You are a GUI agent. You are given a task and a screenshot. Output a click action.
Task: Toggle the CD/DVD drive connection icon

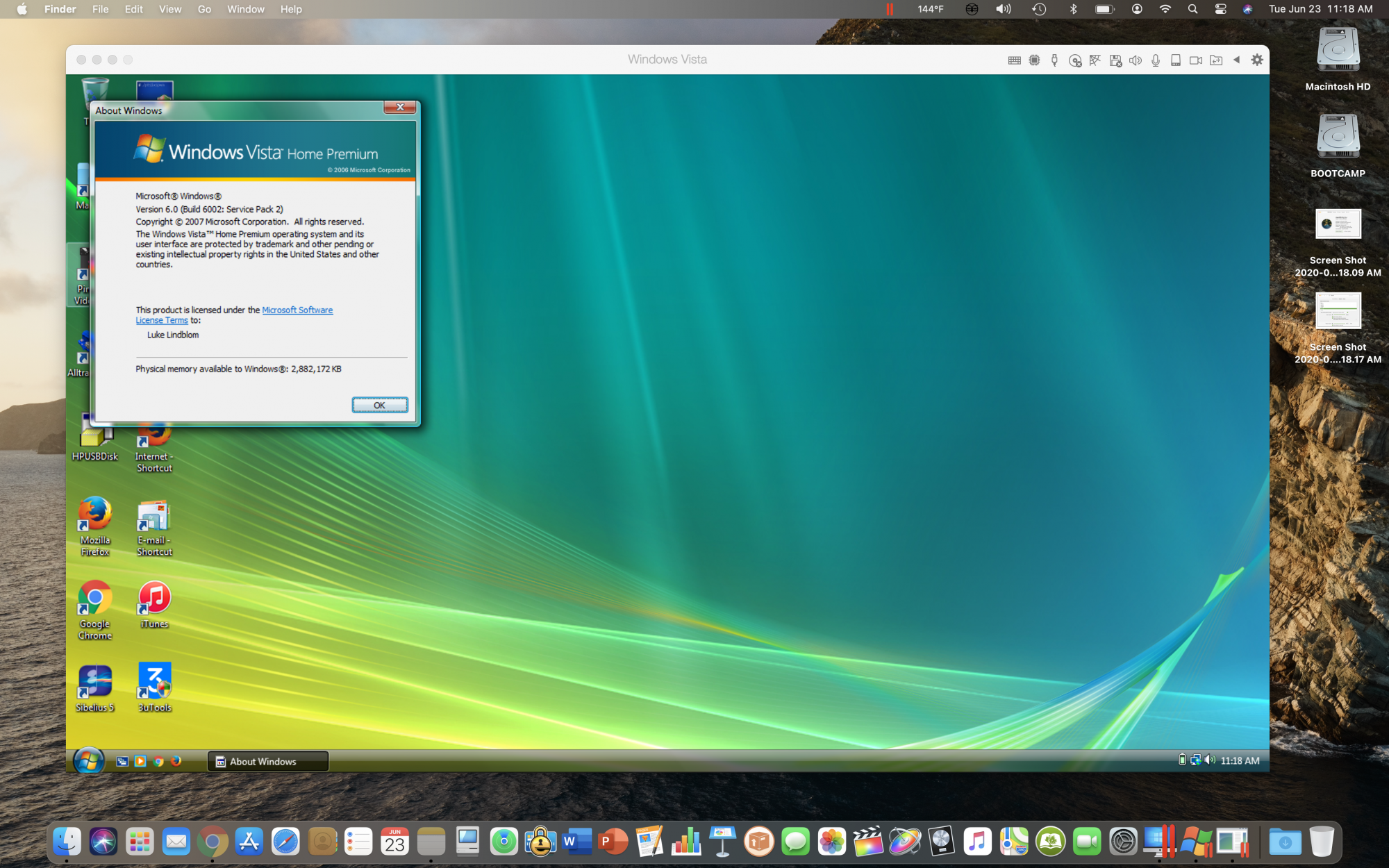click(1075, 60)
